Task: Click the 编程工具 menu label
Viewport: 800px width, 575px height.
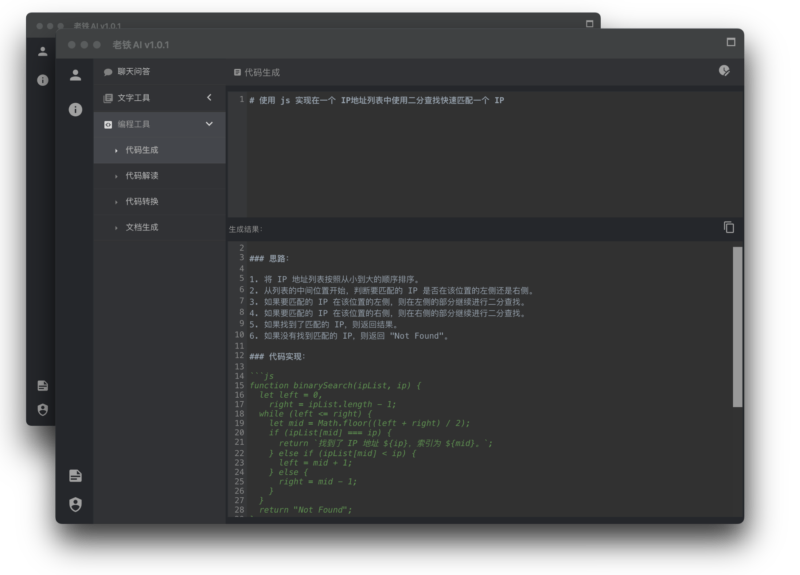Action: (133, 124)
